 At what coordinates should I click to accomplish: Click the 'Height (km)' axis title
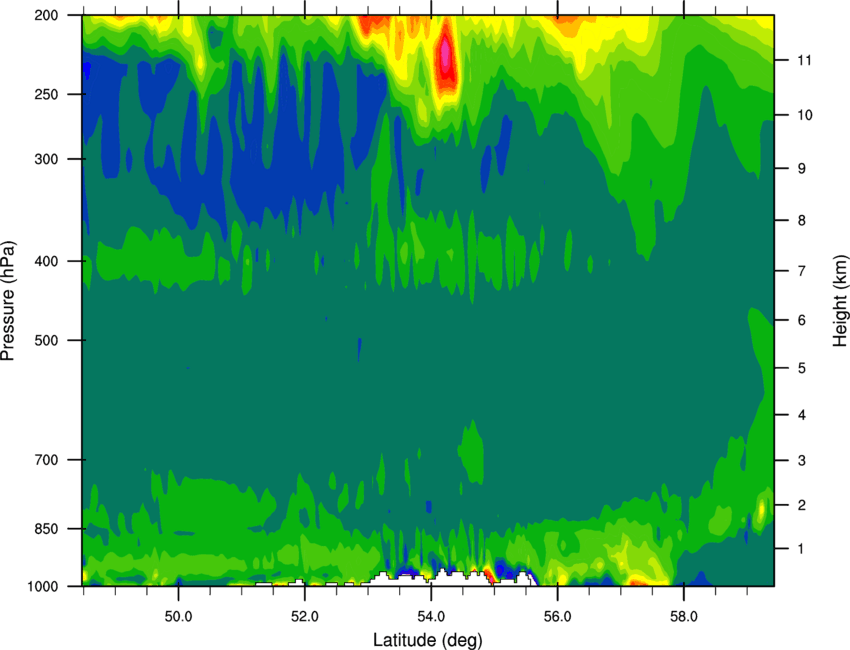point(840,300)
